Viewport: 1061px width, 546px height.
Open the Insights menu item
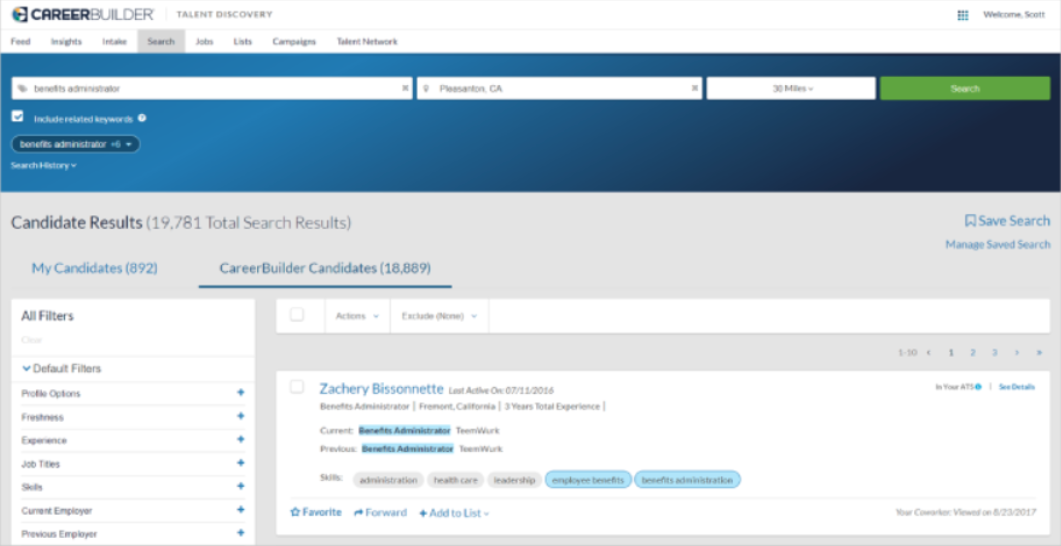(66, 41)
